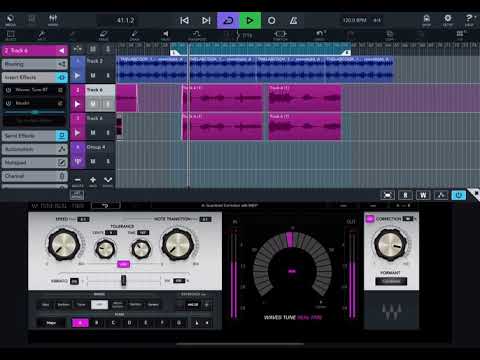Viewport: 480px width, 360px height.
Task: Open the Setup gear icon
Action: tap(448, 20)
